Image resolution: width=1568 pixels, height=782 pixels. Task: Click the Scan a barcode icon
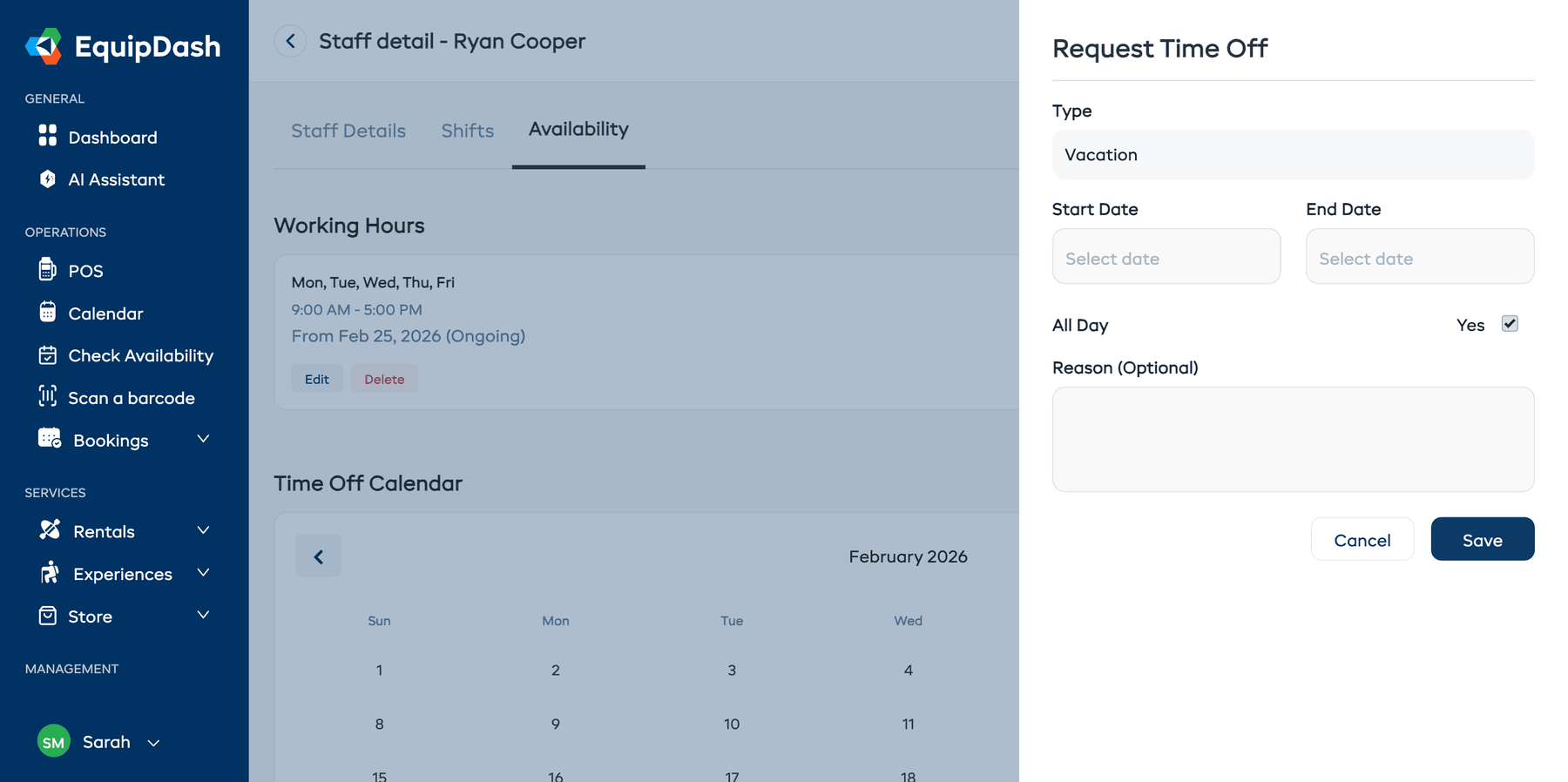[48, 397]
